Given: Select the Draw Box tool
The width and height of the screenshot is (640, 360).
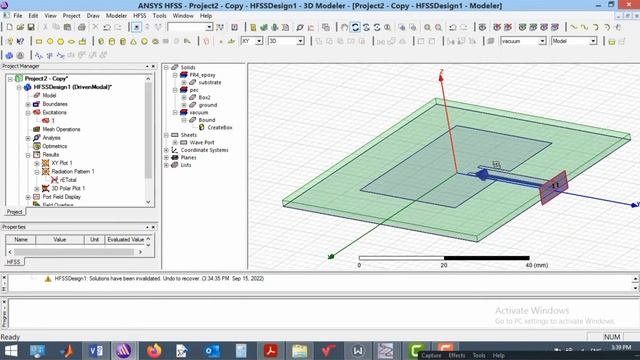Looking at the screenshot, I should pyautogui.click(x=101, y=41).
